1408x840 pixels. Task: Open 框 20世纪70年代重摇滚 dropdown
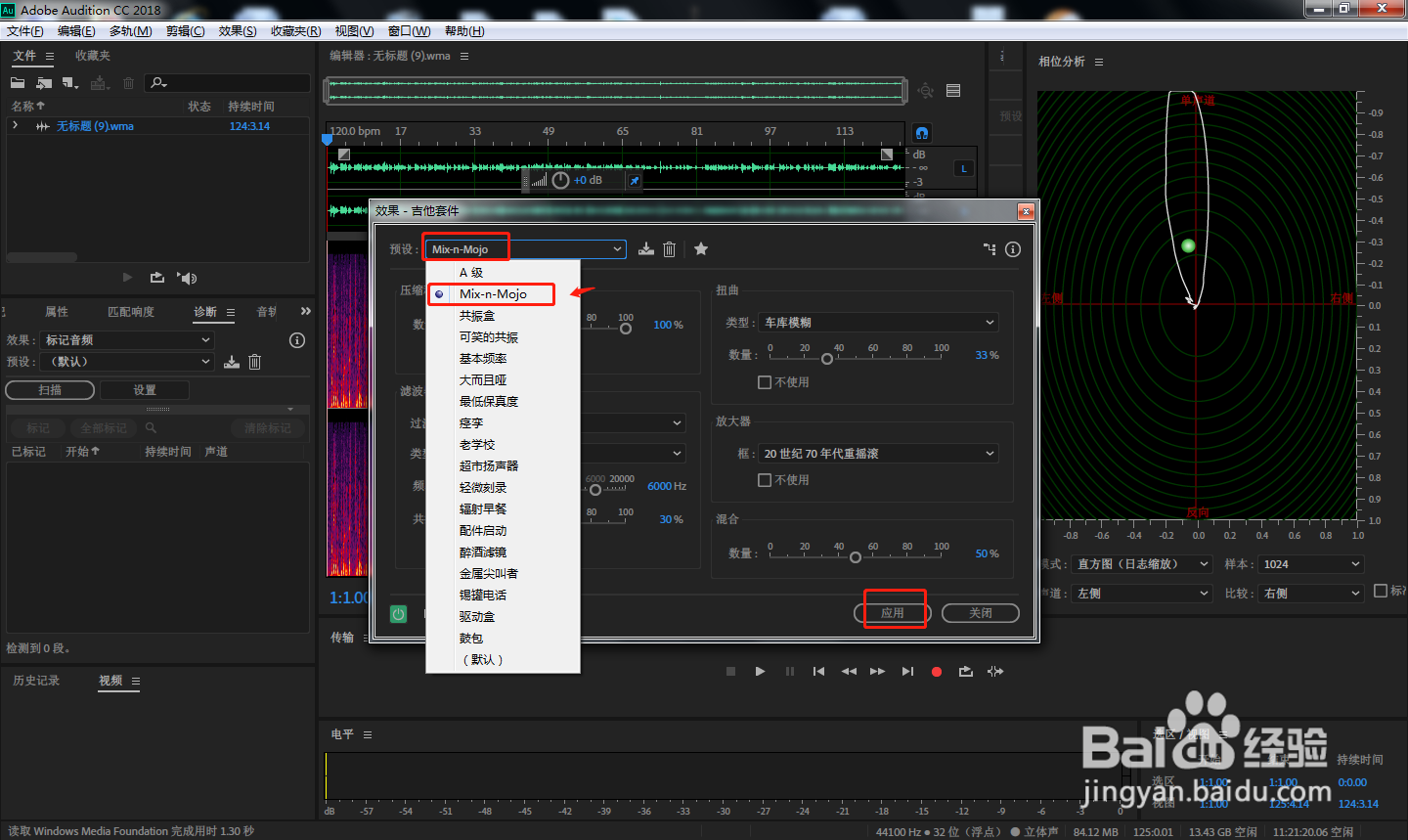[x=879, y=454]
